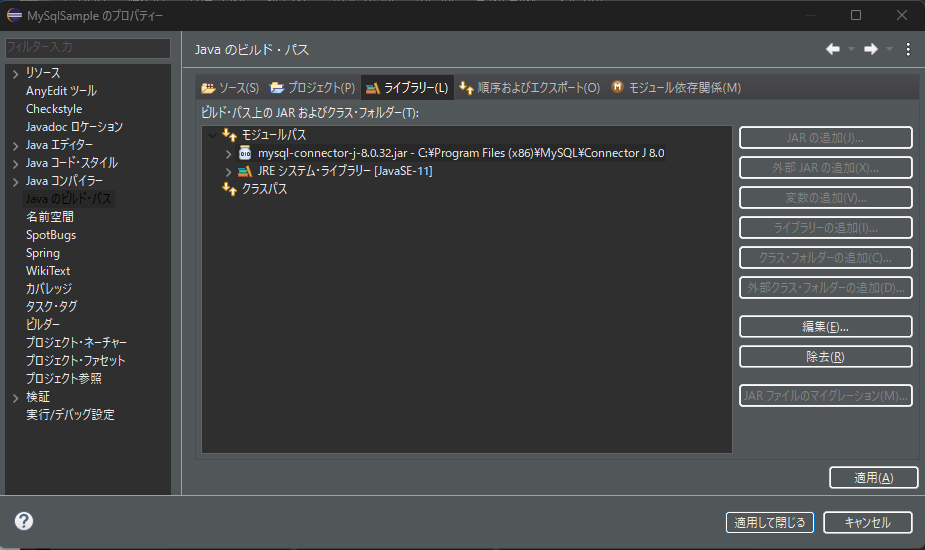Select the クラスパス row
925x550 pixels.
[264, 189]
